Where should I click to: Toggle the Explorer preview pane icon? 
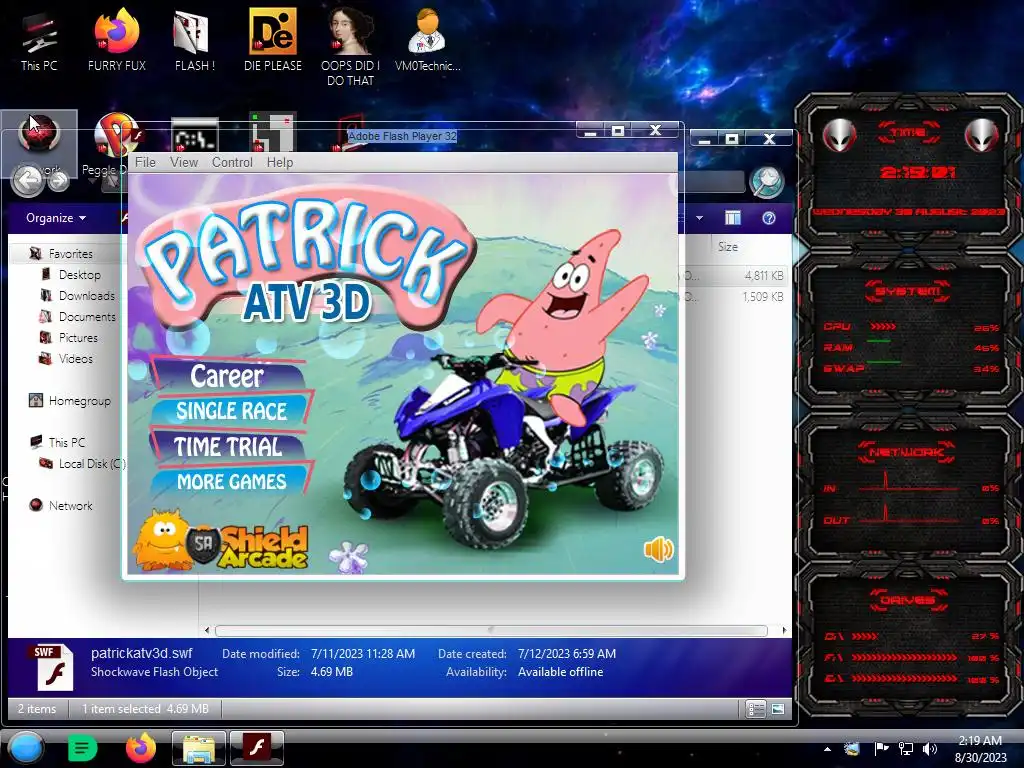[733, 218]
